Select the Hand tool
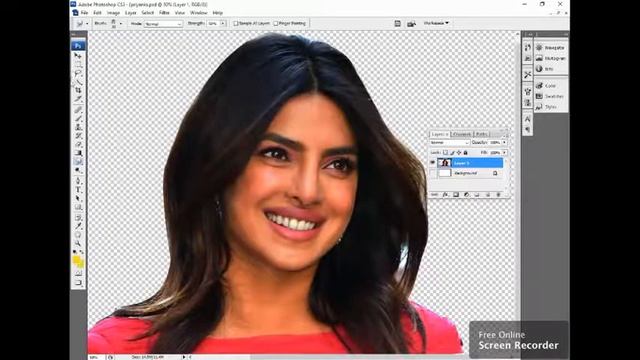The image size is (640, 360). point(78,234)
